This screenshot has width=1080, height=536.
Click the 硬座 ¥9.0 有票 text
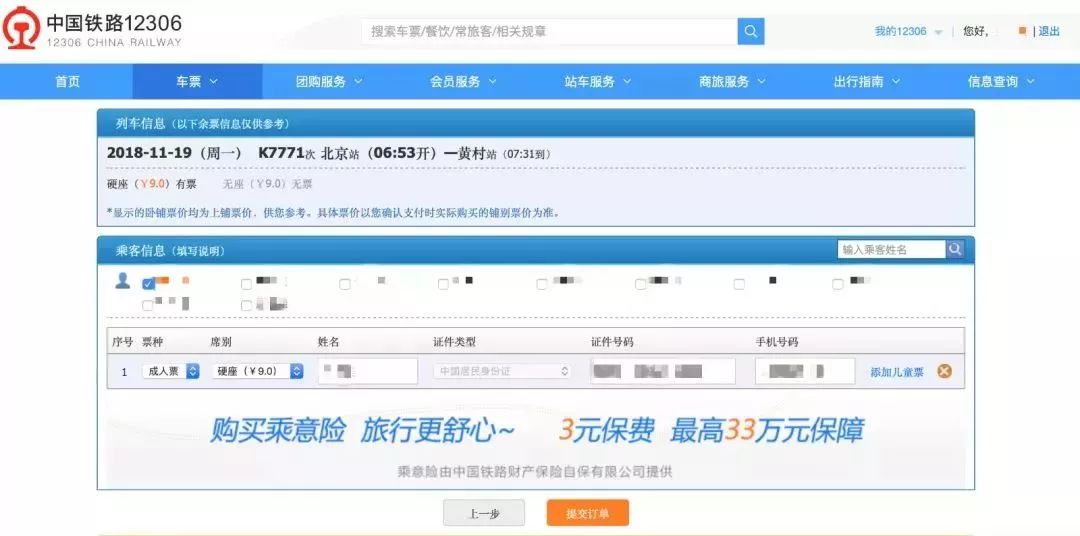(152, 184)
